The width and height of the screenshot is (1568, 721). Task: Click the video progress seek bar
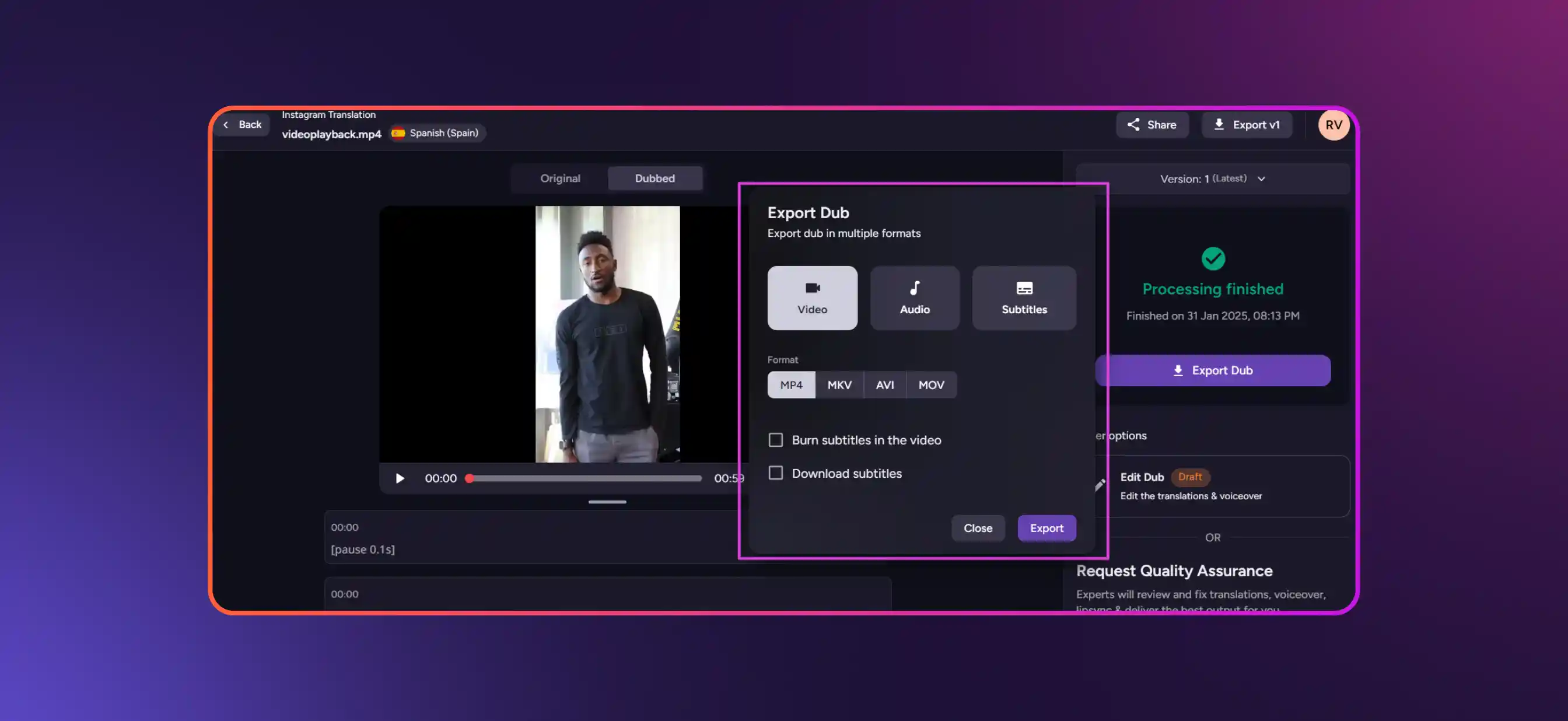click(x=585, y=478)
